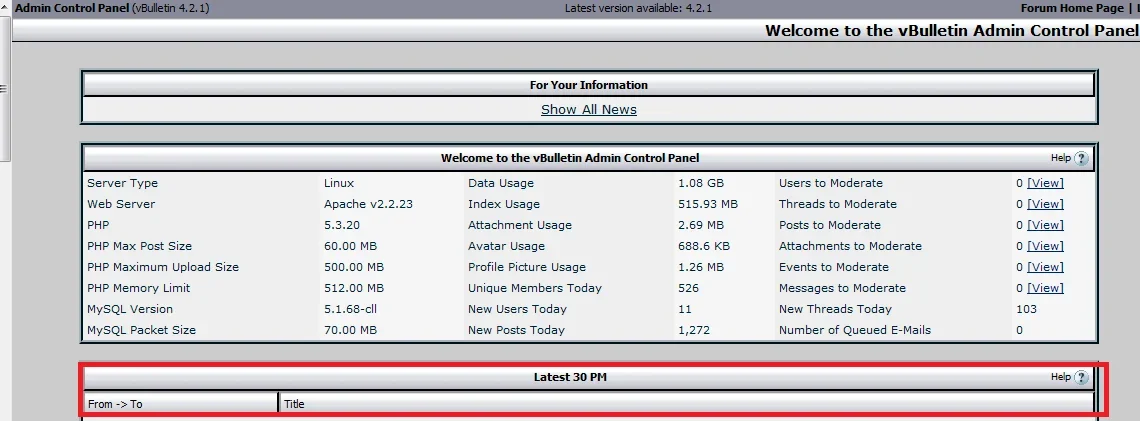Click the left scrollbar up arrow
The image size is (1140, 421).
(5, 6)
